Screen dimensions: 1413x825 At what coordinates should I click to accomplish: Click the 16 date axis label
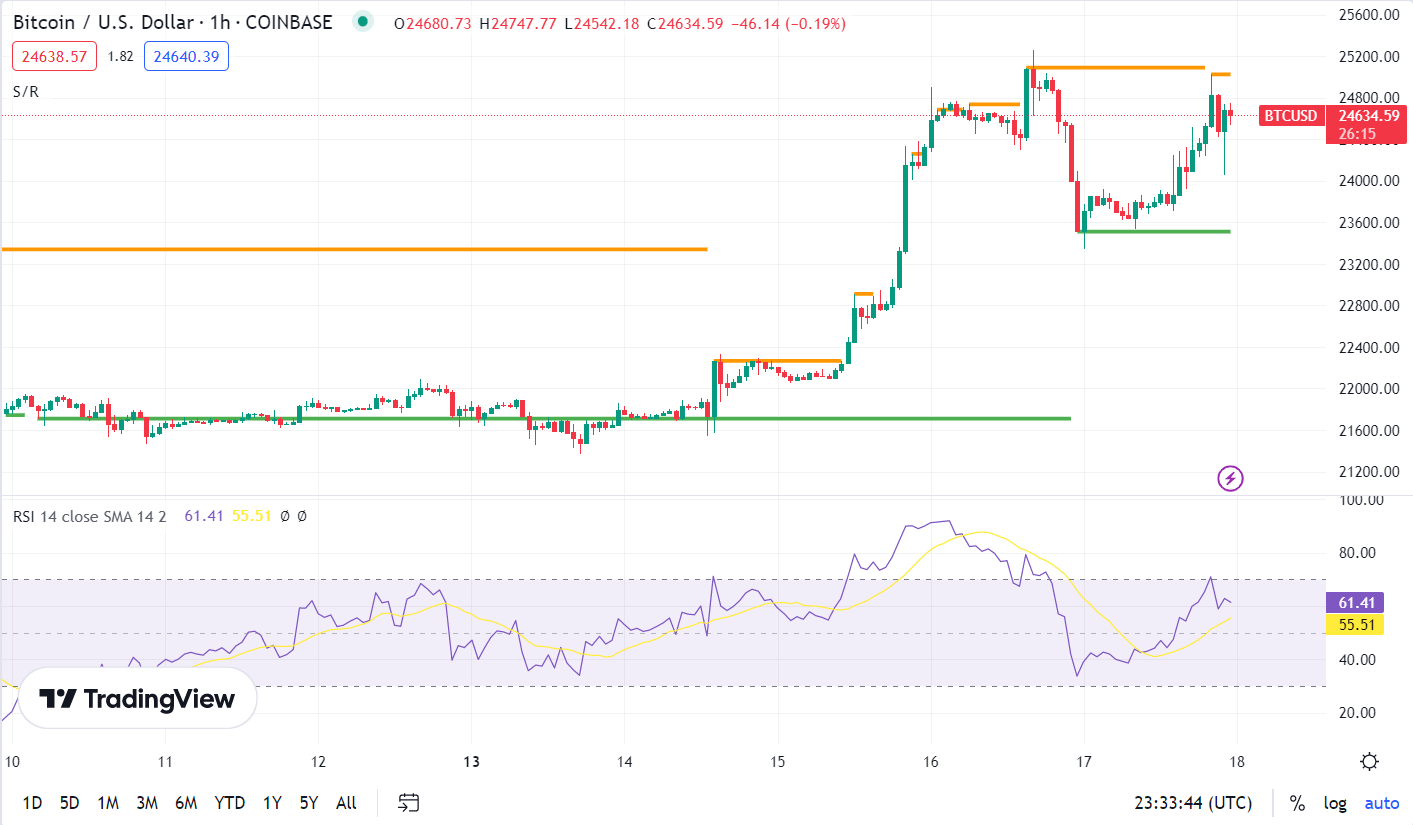click(931, 762)
